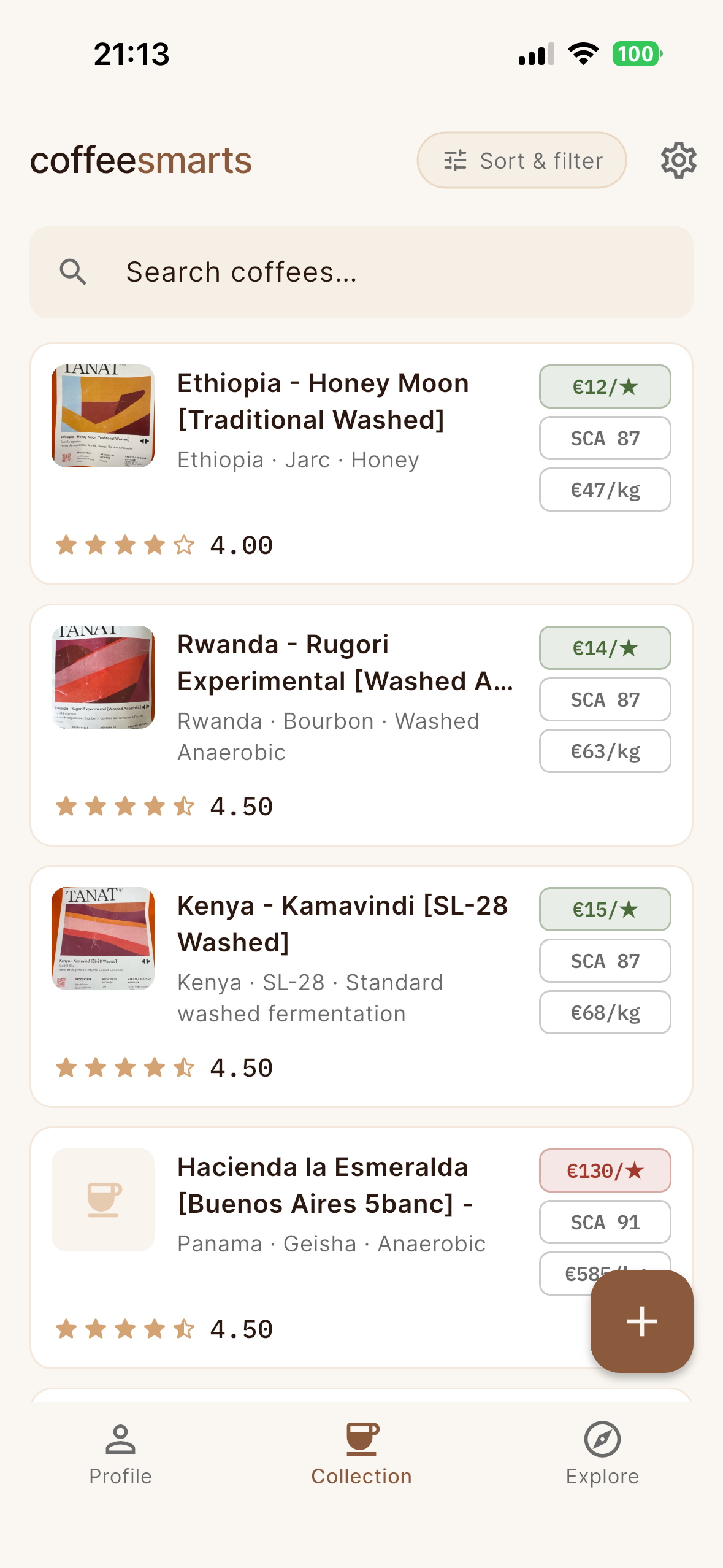Image resolution: width=723 pixels, height=1568 pixels.
Task: Click the search magnifier icon
Action: pos(73,272)
